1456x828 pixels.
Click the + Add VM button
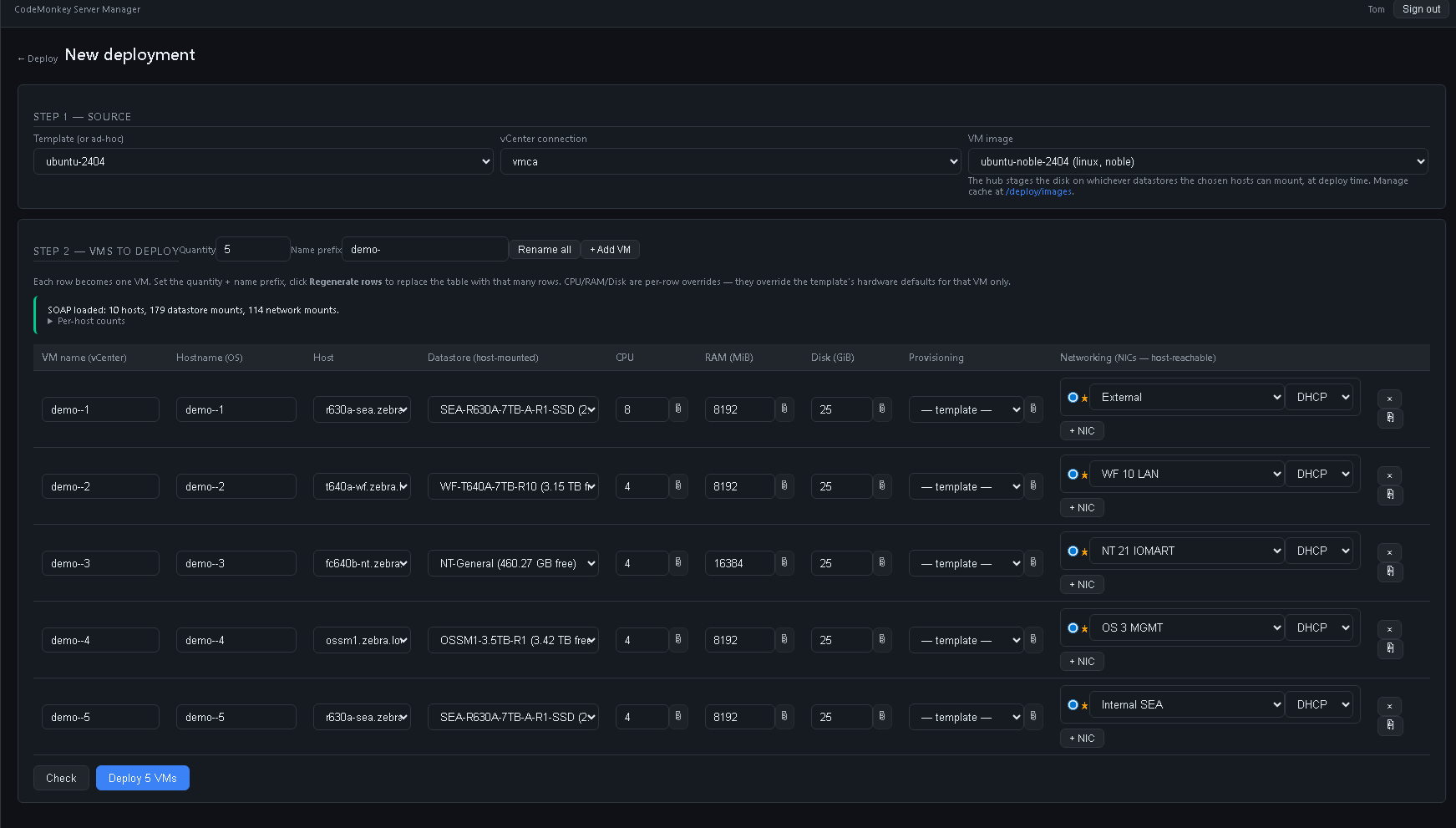610,250
